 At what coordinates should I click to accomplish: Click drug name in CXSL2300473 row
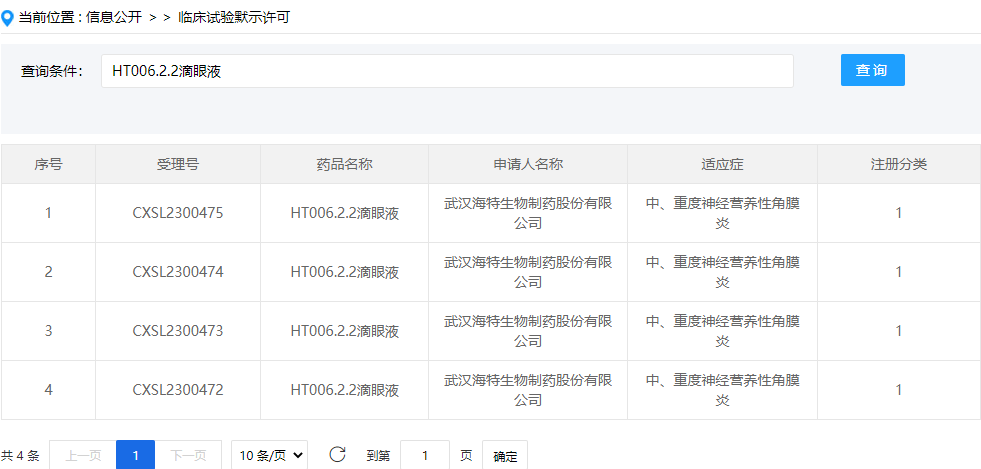[x=345, y=331]
